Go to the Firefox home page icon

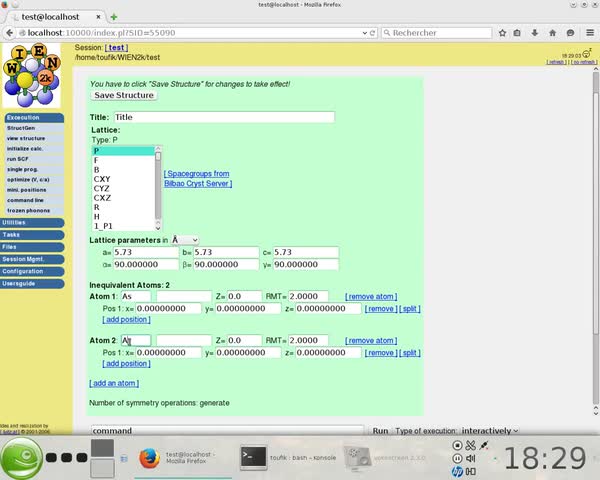553,33
